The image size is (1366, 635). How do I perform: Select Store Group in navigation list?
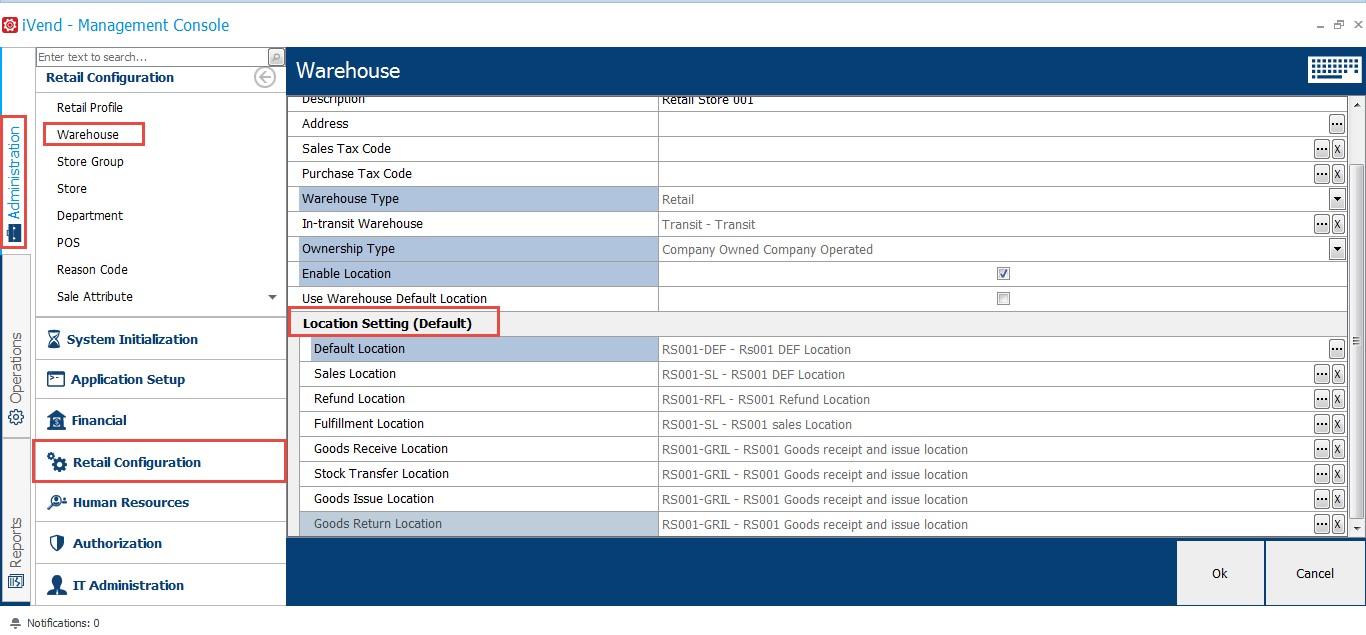click(90, 161)
